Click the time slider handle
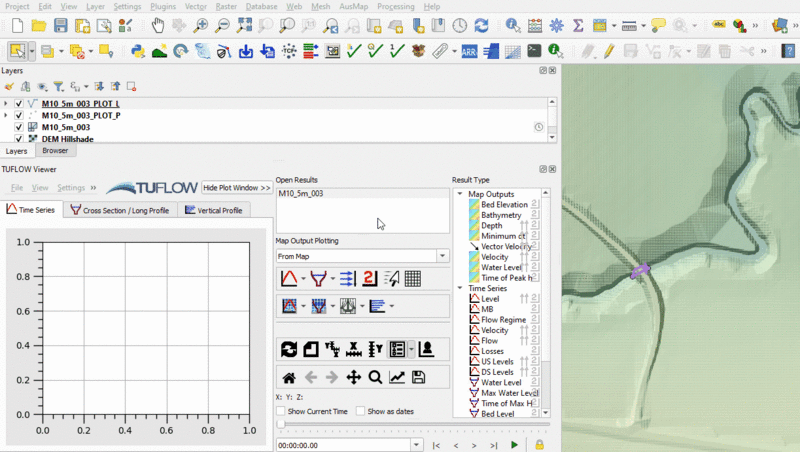 [x=281, y=425]
